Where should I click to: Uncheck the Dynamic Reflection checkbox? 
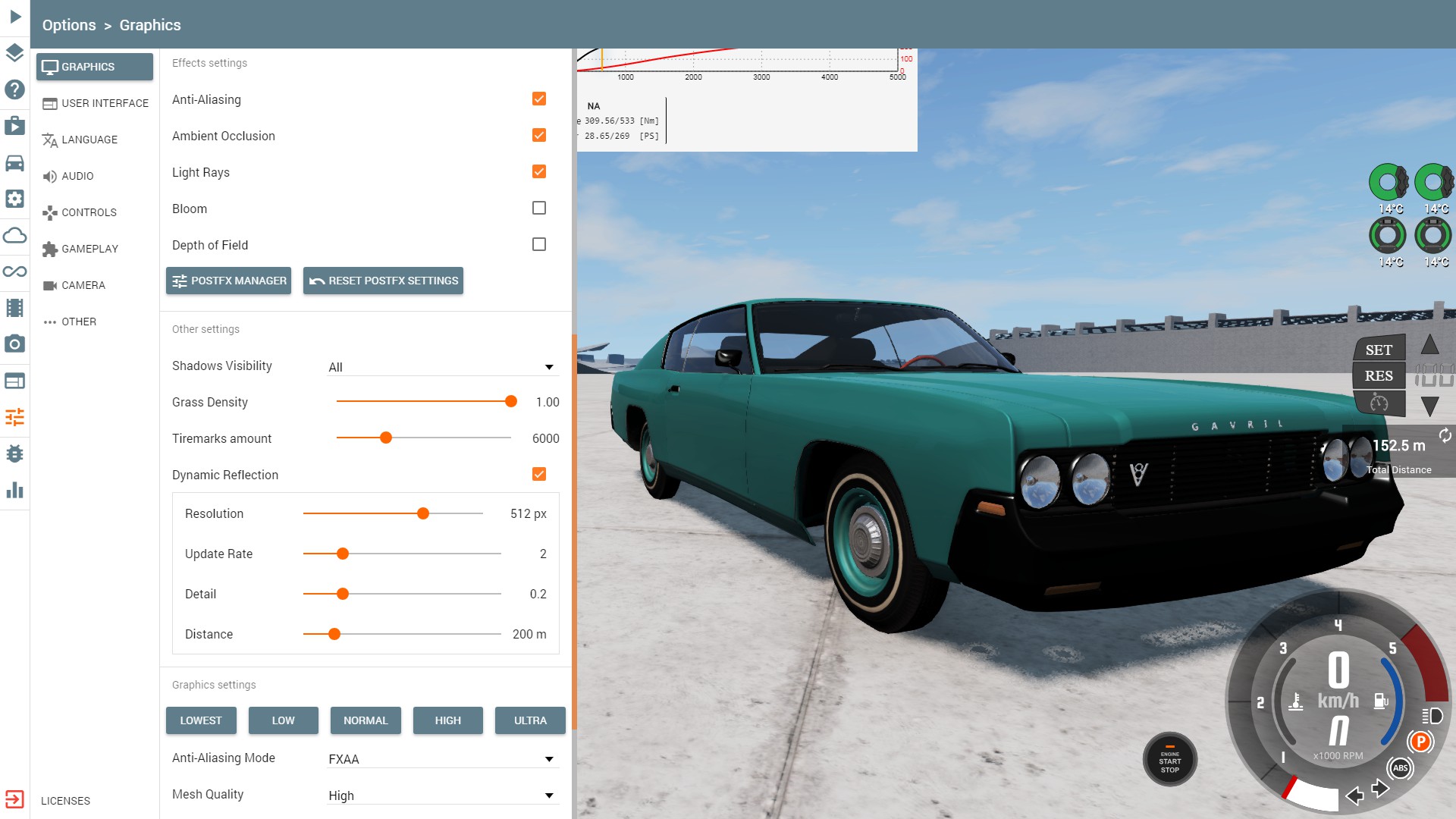click(539, 474)
